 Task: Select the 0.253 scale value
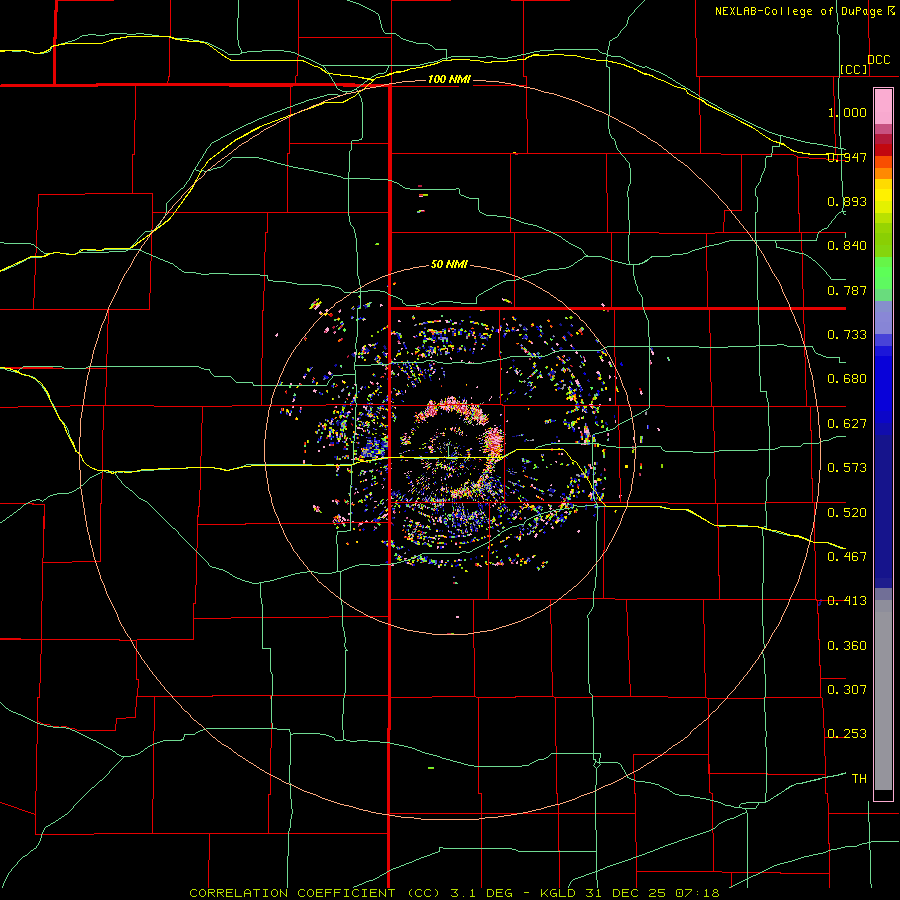coord(847,734)
